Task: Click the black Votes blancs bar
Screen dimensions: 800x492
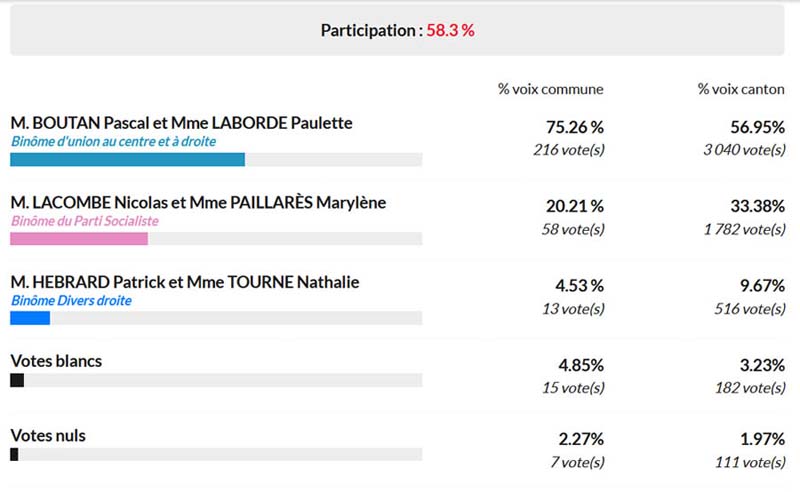Action: 17,380
